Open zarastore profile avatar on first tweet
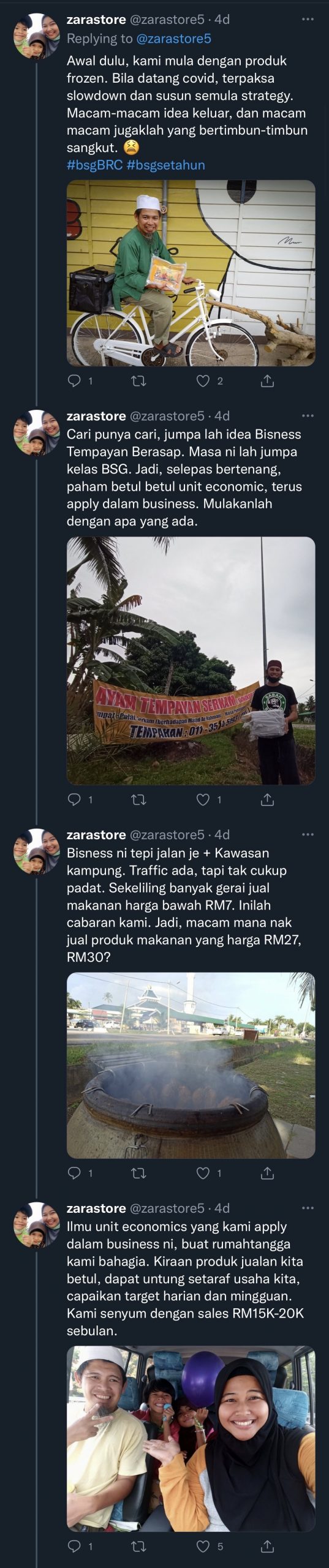 point(37,36)
